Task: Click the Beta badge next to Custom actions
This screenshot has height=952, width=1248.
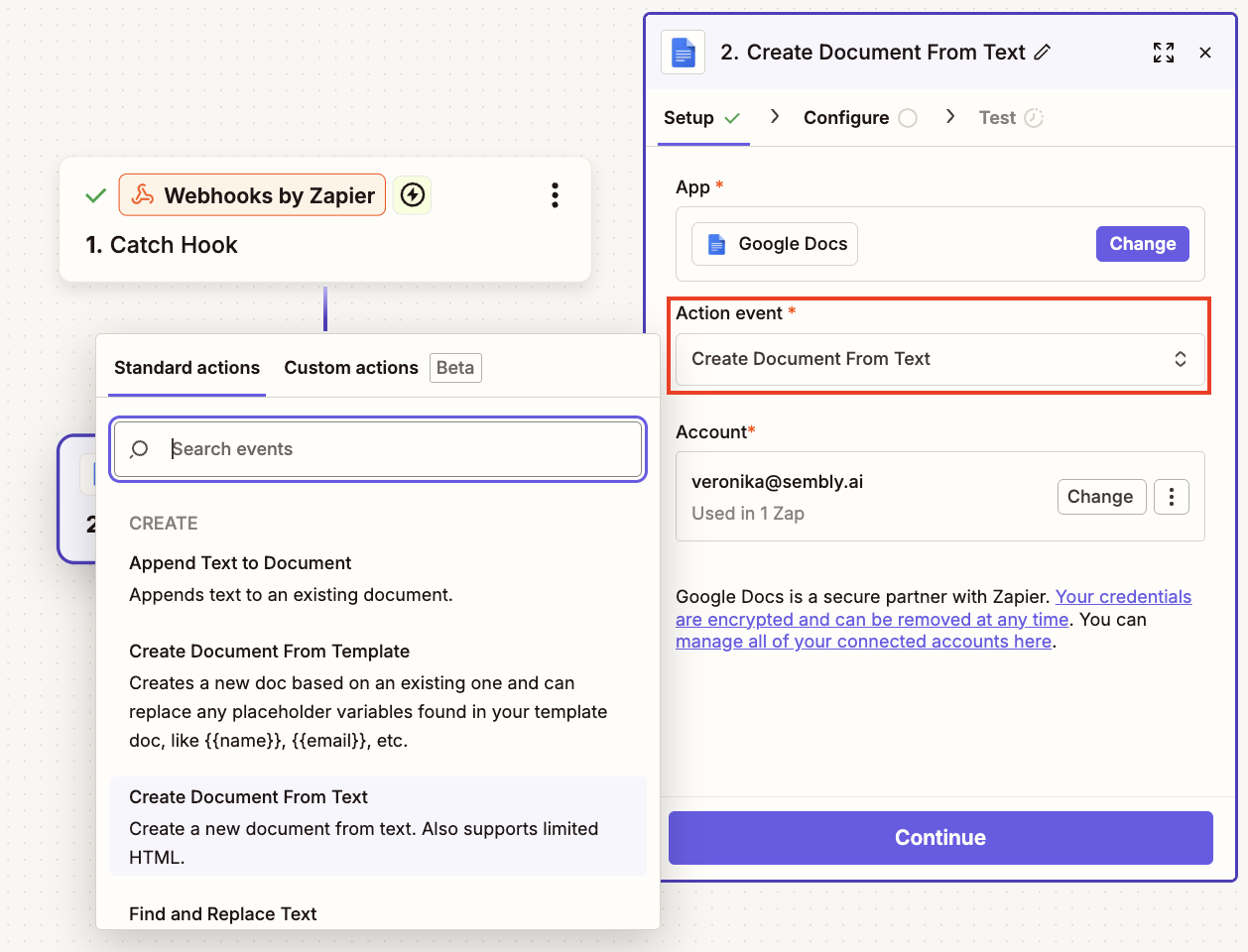Action: pos(455,368)
